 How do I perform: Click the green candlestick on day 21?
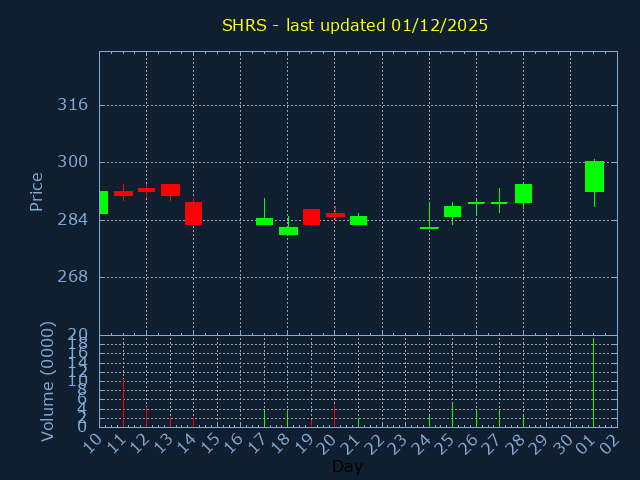point(358,220)
